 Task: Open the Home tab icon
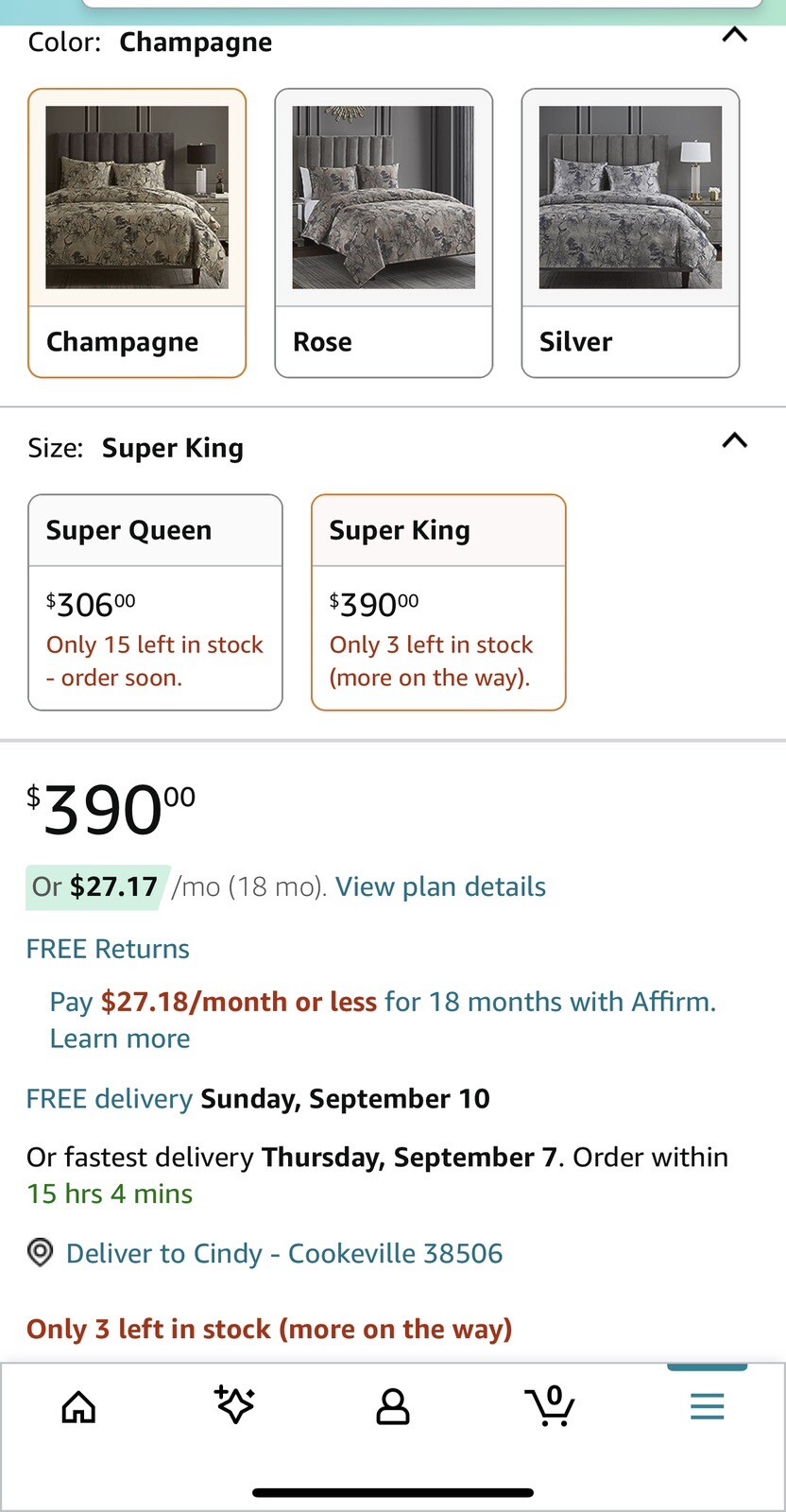coord(78,1406)
